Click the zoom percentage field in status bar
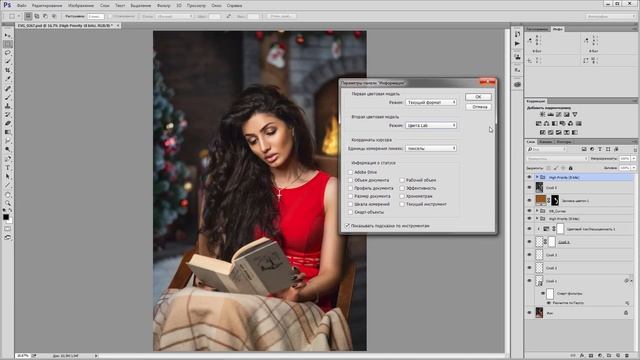 coord(22,356)
